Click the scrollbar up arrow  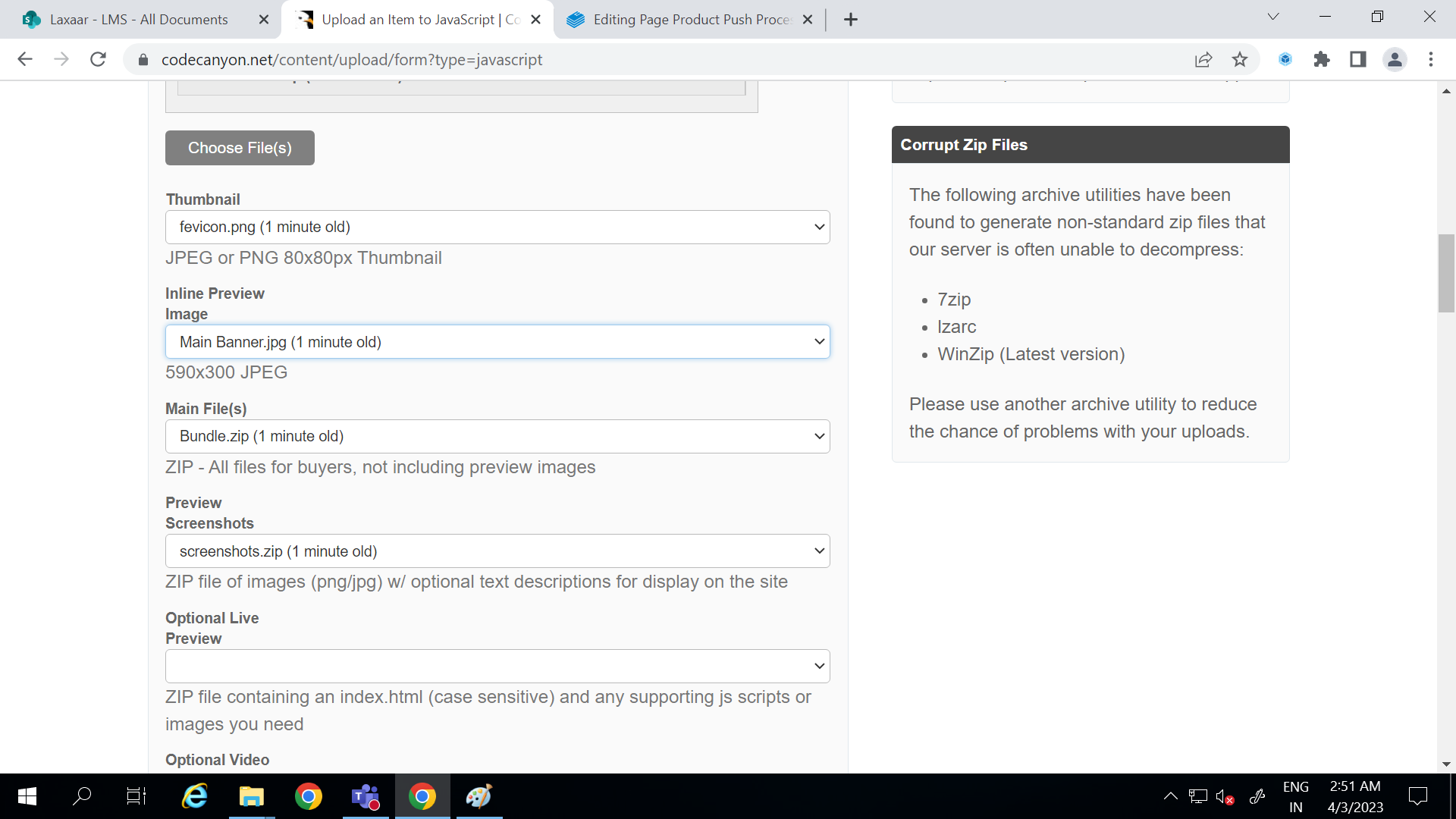(x=1446, y=91)
